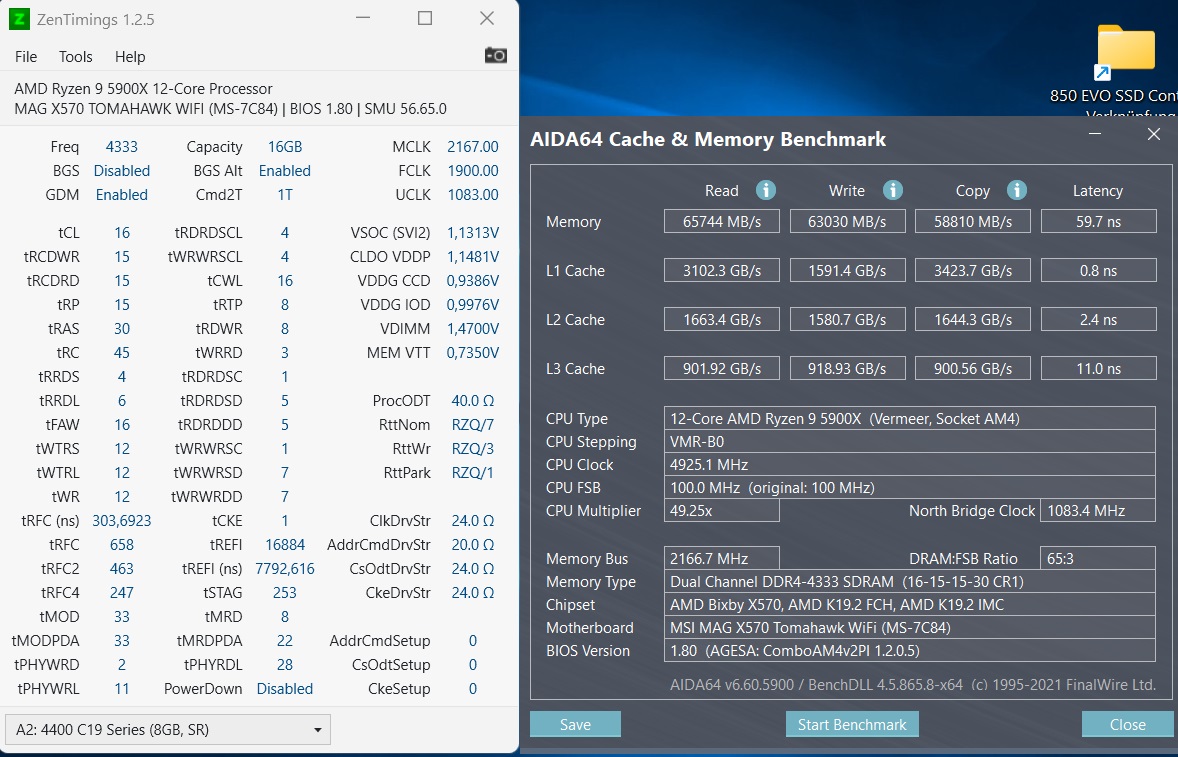Click the RttNom value RZQ/7
This screenshot has width=1178, height=757.
pyautogui.click(x=473, y=424)
